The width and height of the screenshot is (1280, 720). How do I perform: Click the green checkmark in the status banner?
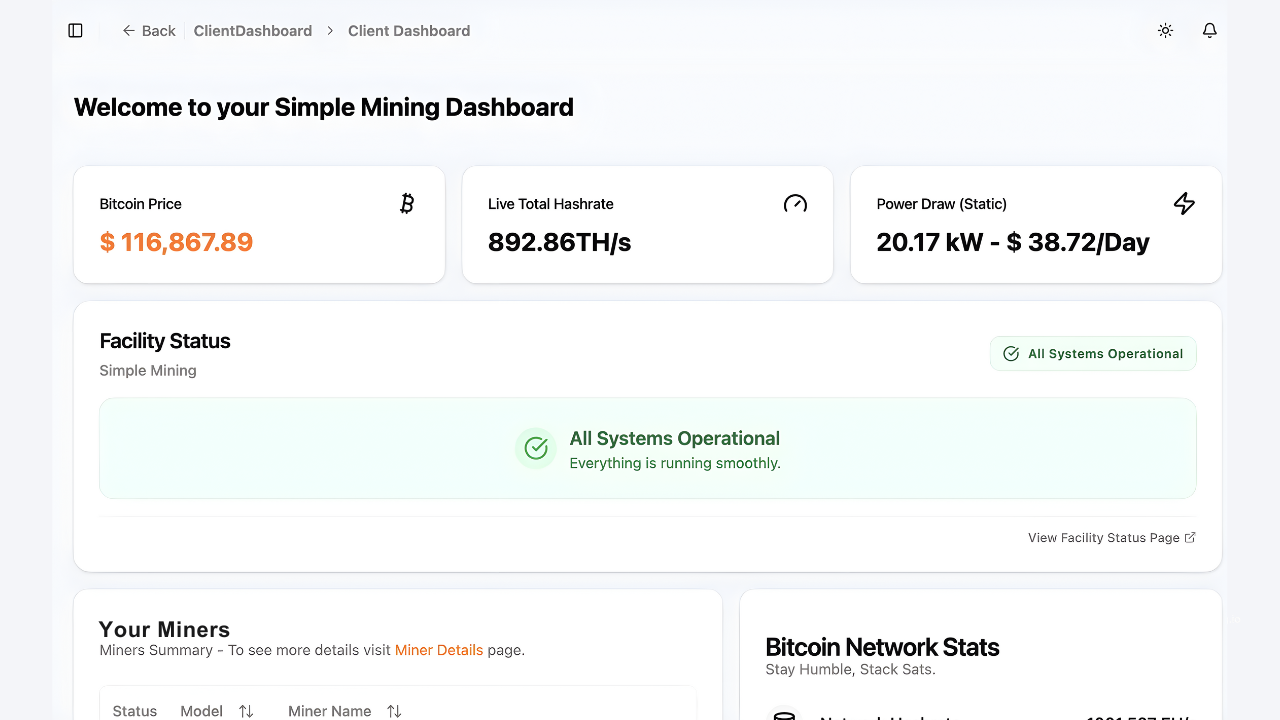535,448
